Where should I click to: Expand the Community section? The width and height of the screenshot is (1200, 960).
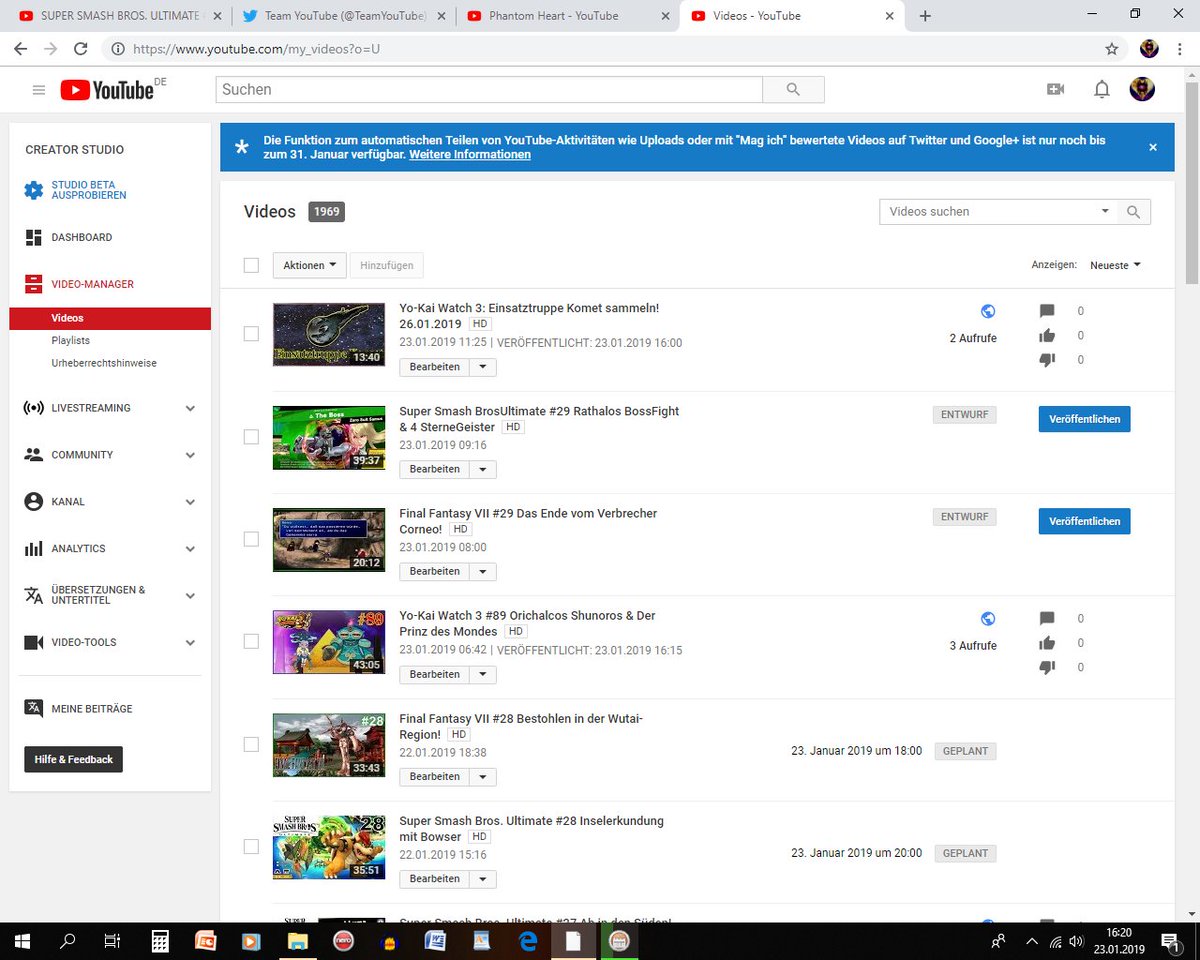190,455
